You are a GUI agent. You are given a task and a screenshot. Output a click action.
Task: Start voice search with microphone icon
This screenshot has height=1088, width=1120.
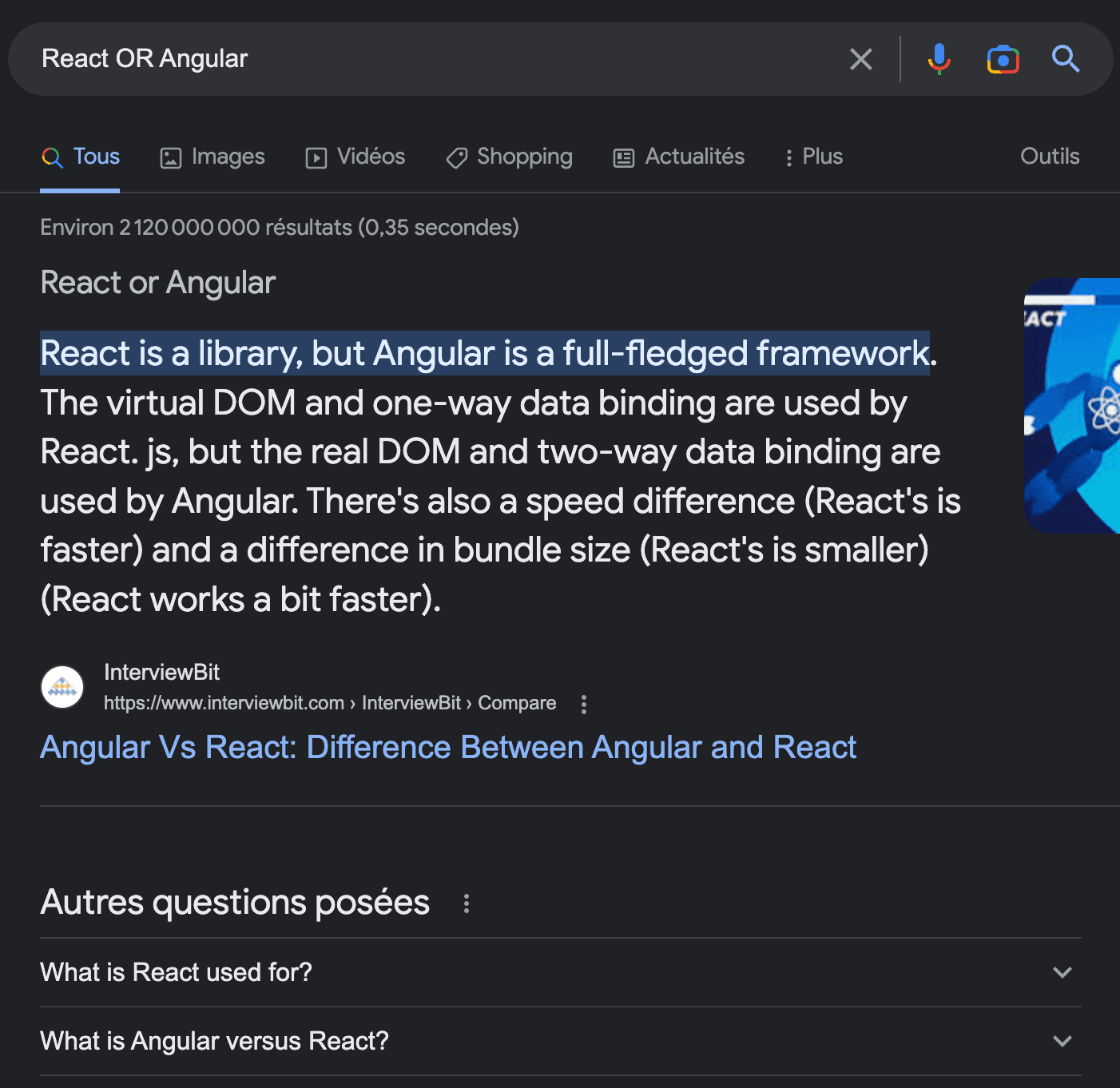939,59
